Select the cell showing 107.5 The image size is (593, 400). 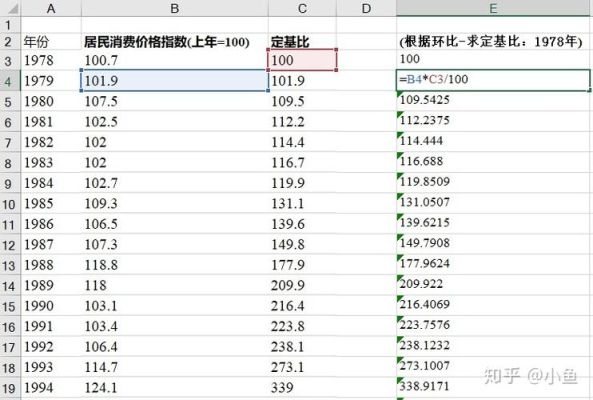tap(175, 101)
